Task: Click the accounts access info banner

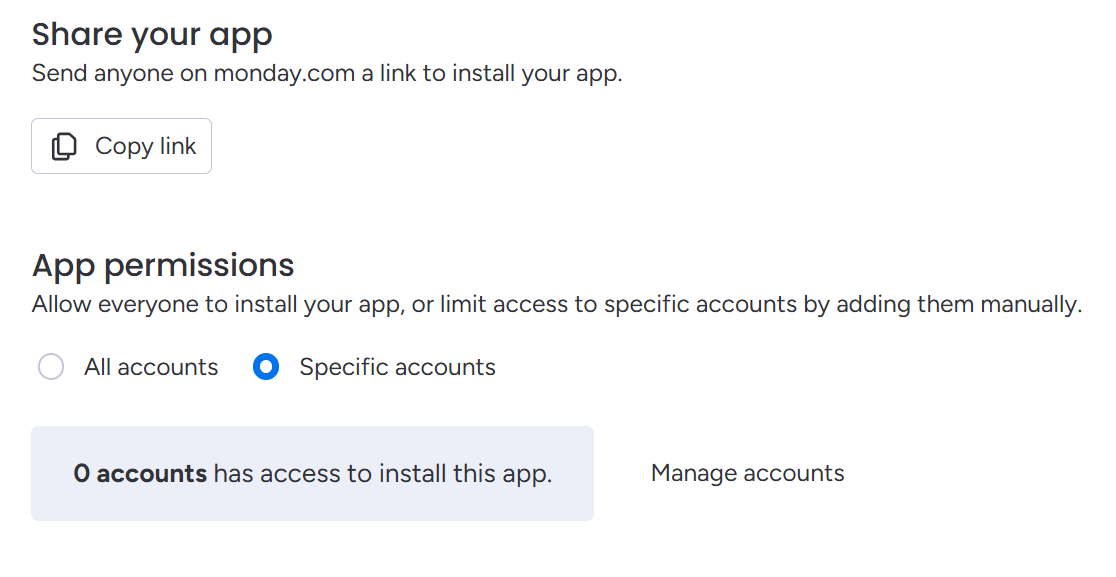Action: tap(312, 474)
